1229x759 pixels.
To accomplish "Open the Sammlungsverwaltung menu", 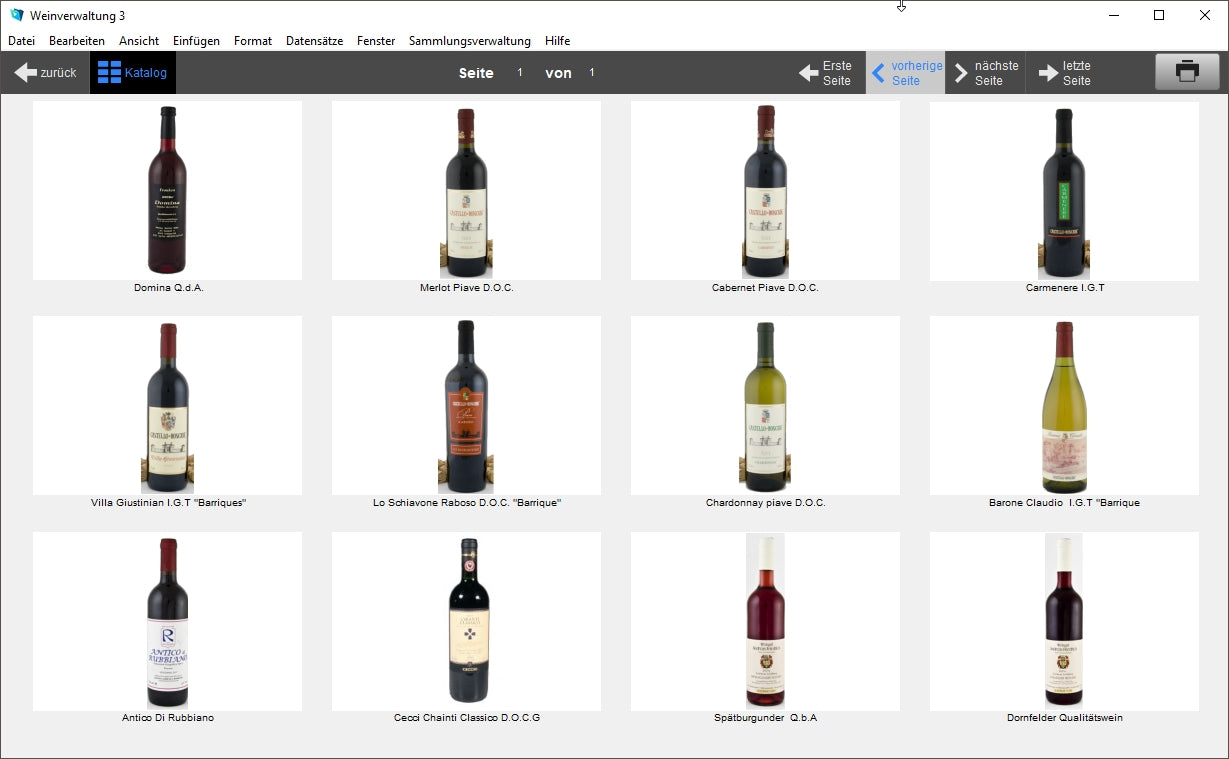I will (469, 41).
